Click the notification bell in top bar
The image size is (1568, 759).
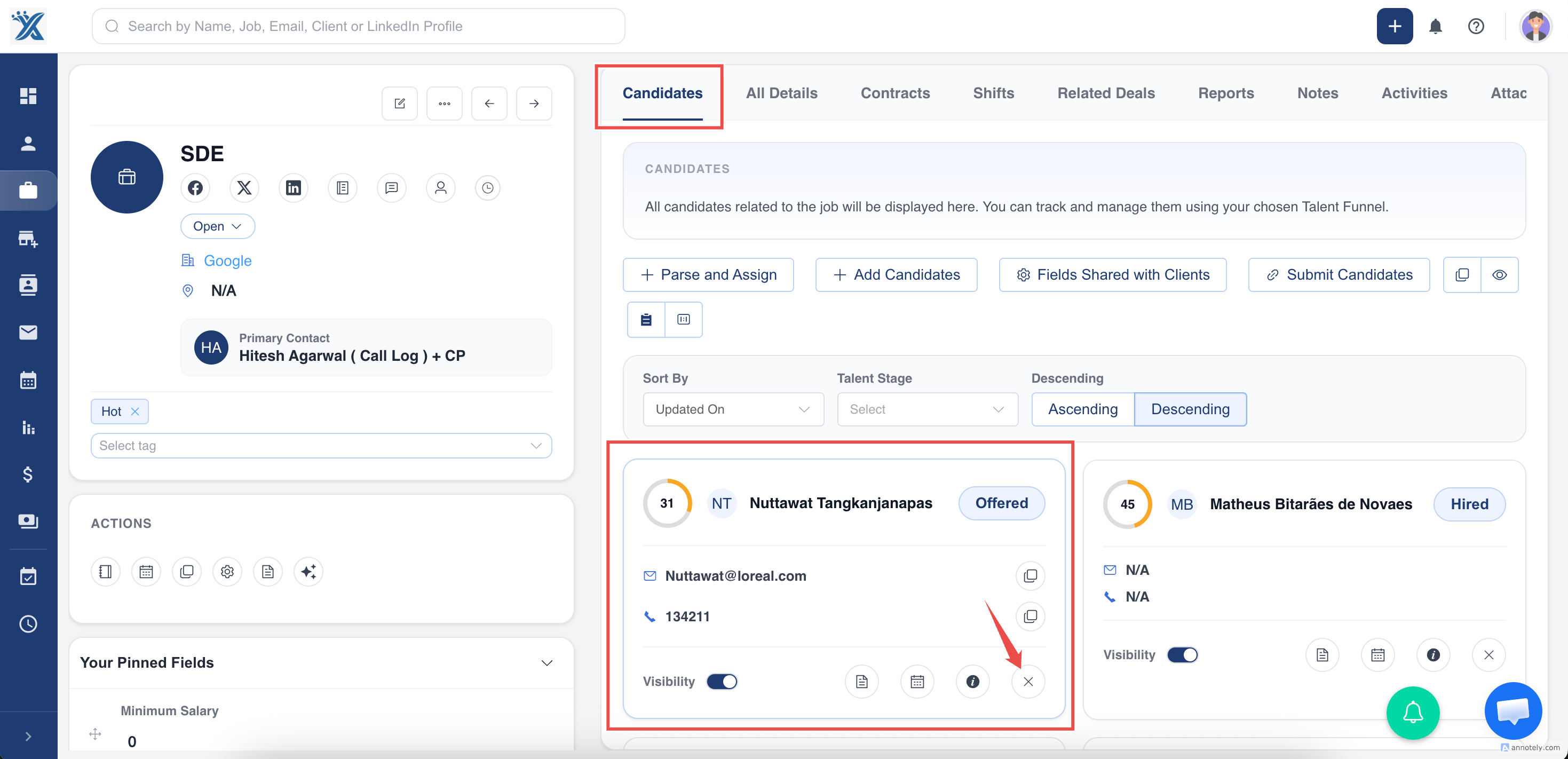coord(1435,26)
